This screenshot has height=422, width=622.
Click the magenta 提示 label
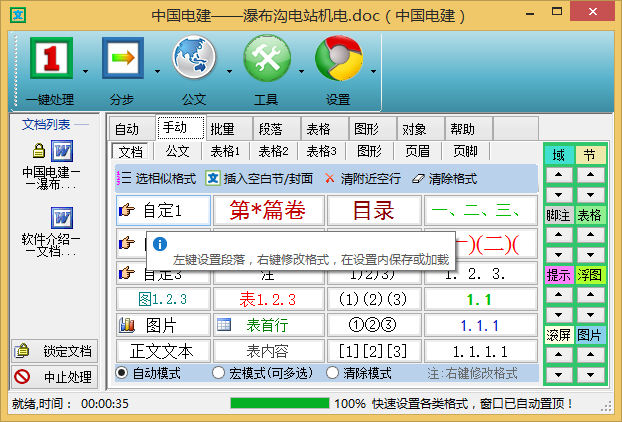point(559,274)
